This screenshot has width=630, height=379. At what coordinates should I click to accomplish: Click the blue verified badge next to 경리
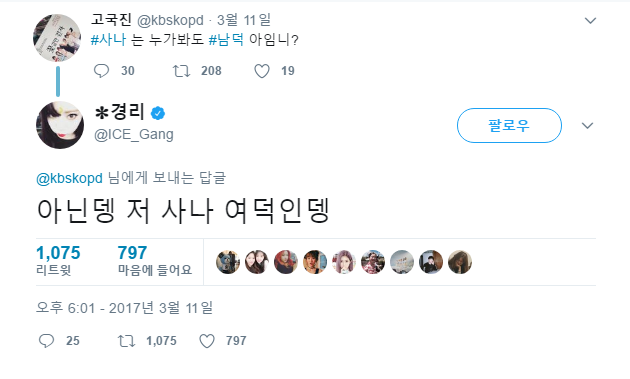158,113
